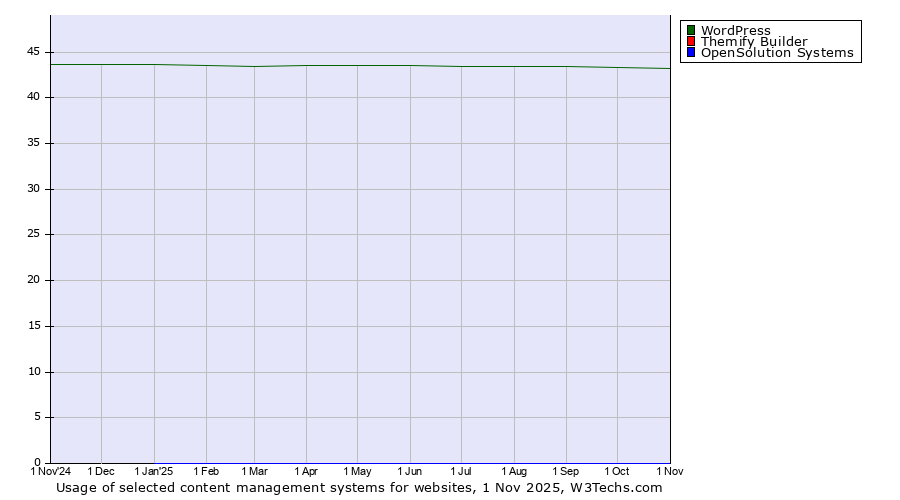Click the 45 value on the y-axis
Viewport: 900px width, 500px height.
point(34,52)
